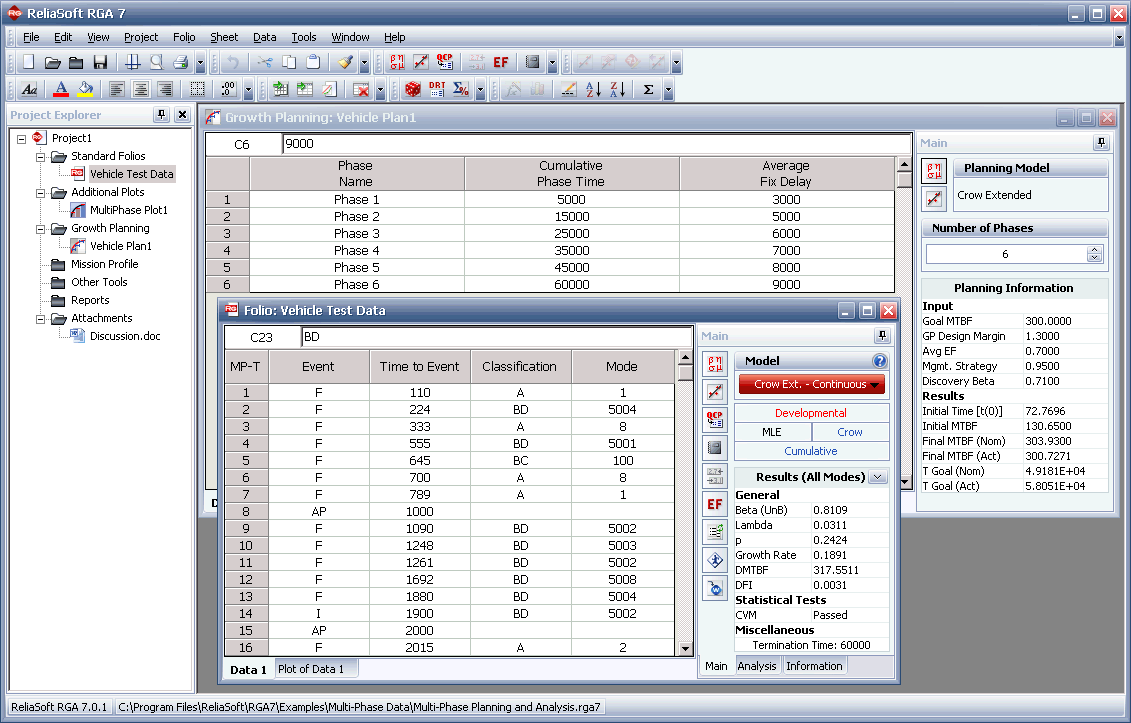
Task: Click the Cumulative setting link
Action: [811, 451]
